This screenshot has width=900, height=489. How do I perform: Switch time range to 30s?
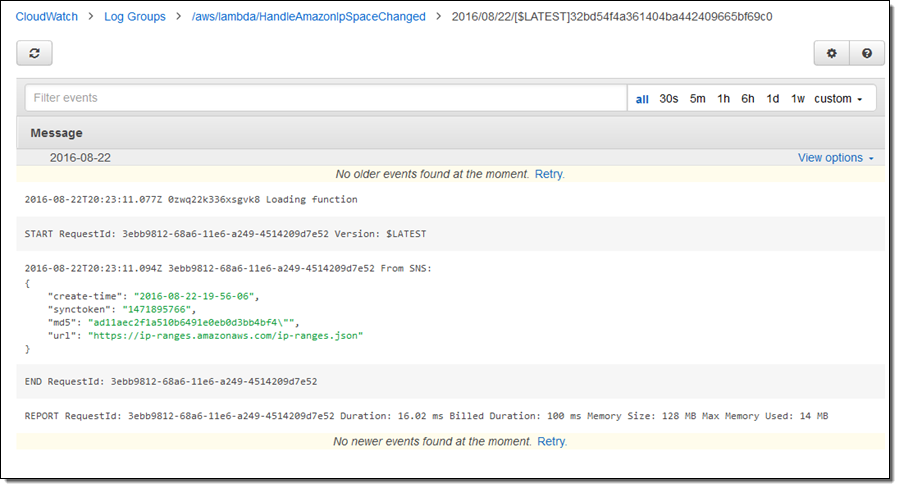click(x=668, y=99)
